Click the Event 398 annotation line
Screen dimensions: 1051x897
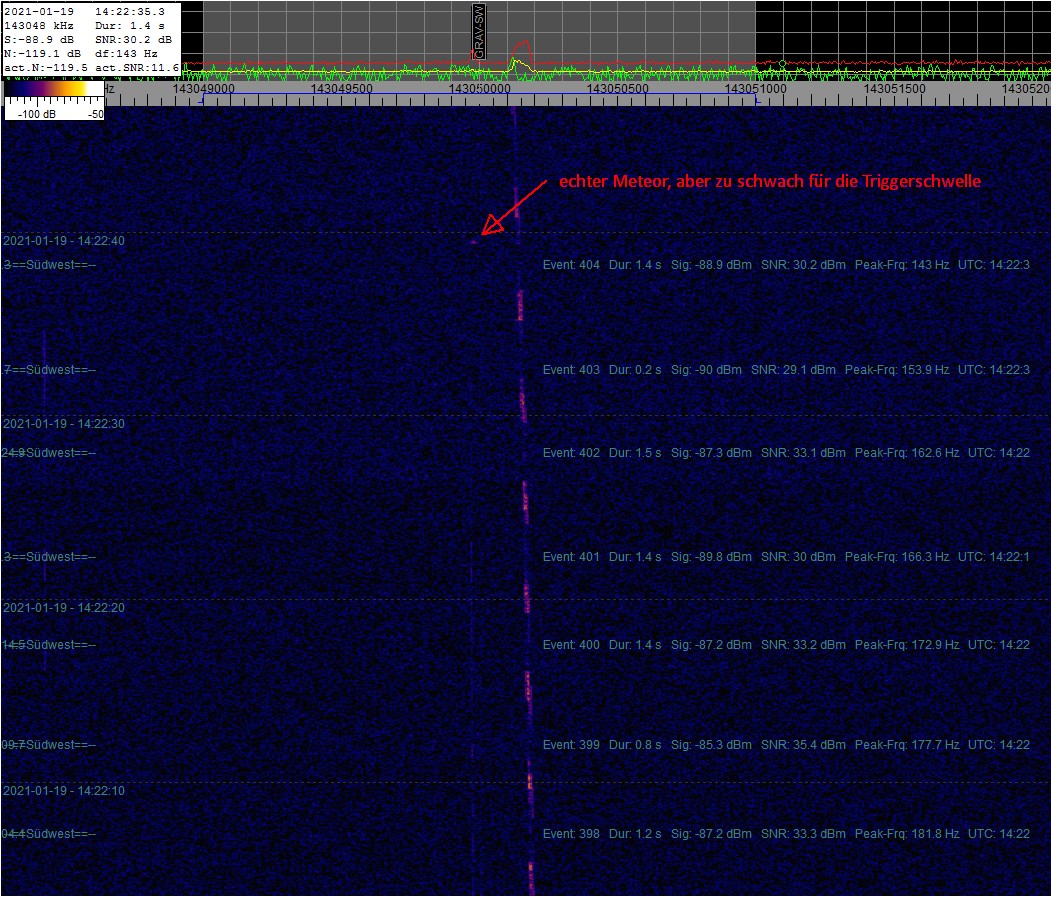pos(786,833)
